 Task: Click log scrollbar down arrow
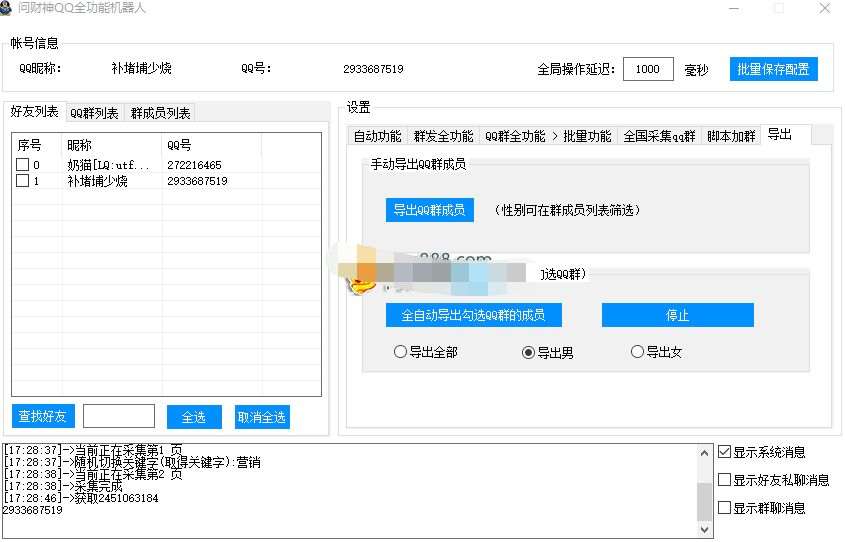[x=704, y=529]
